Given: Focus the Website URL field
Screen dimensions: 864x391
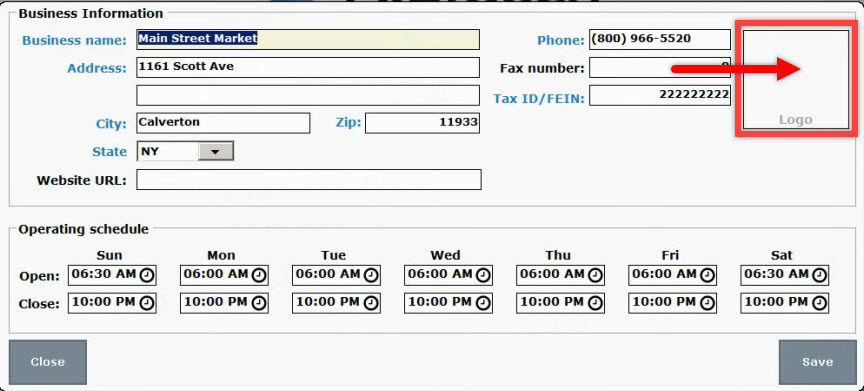Looking at the screenshot, I should 309,180.
